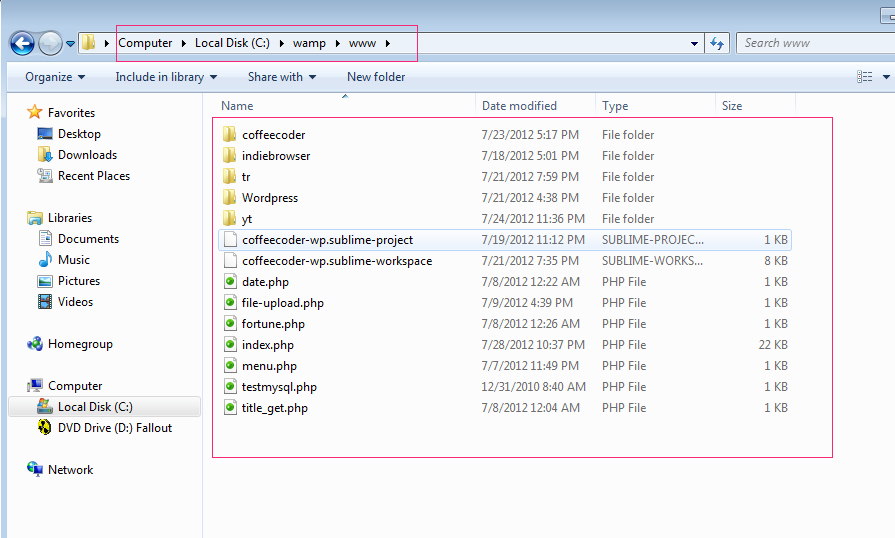Click the date 12/31/2010 8:40 AM
Screen dimensions: 895x538
533,387
